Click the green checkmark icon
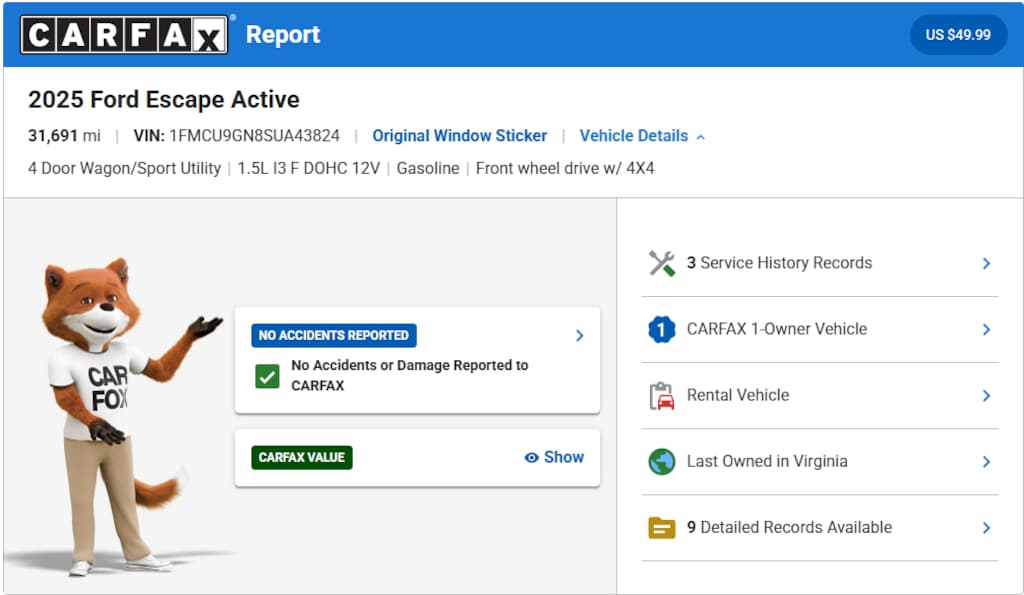The image size is (1024, 595). (x=267, y=376)
